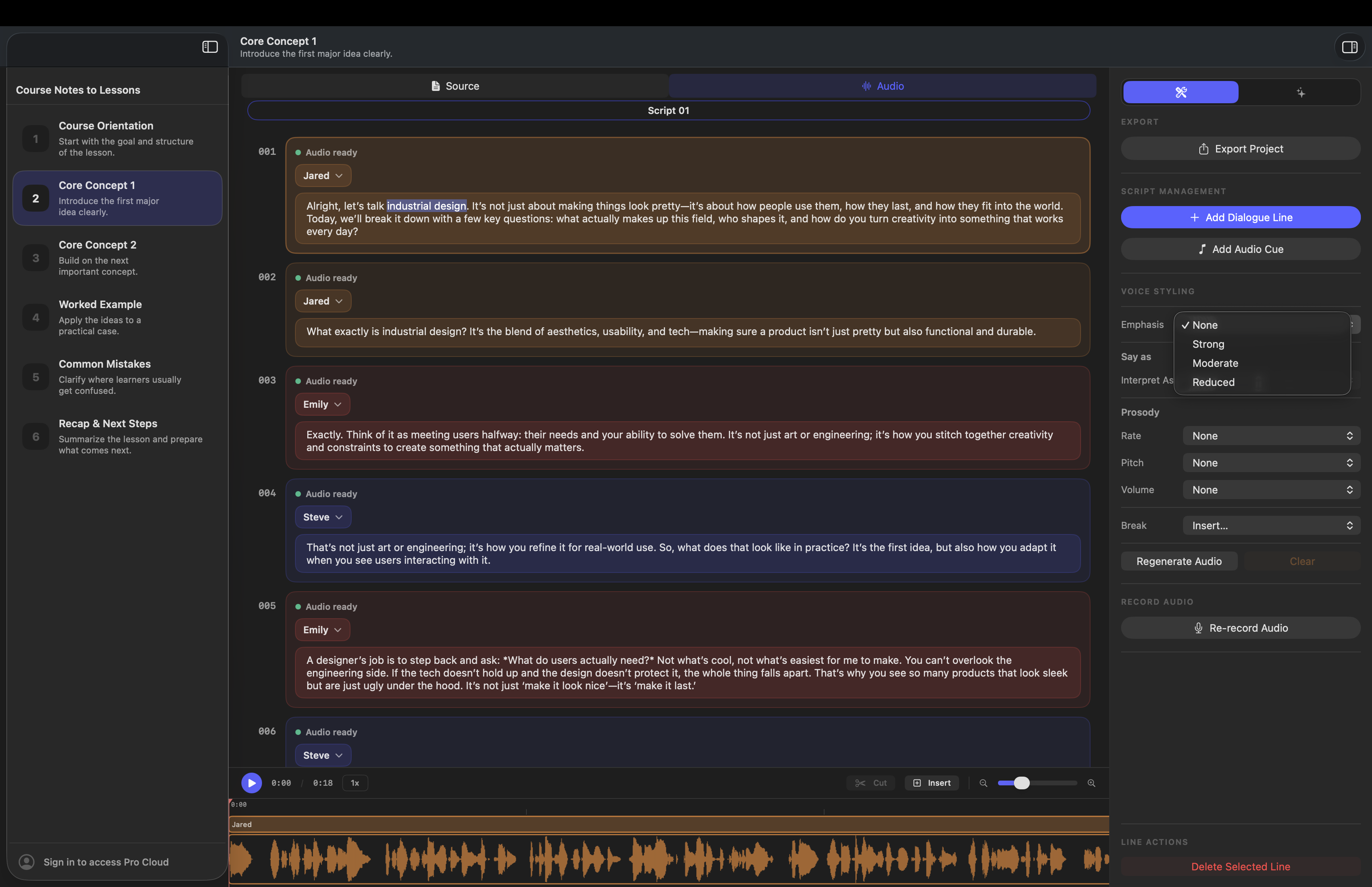Open Emily speaker dropdown on line 005
Viewport: 1372px width, 887px height.
click(x=322, y=630)
